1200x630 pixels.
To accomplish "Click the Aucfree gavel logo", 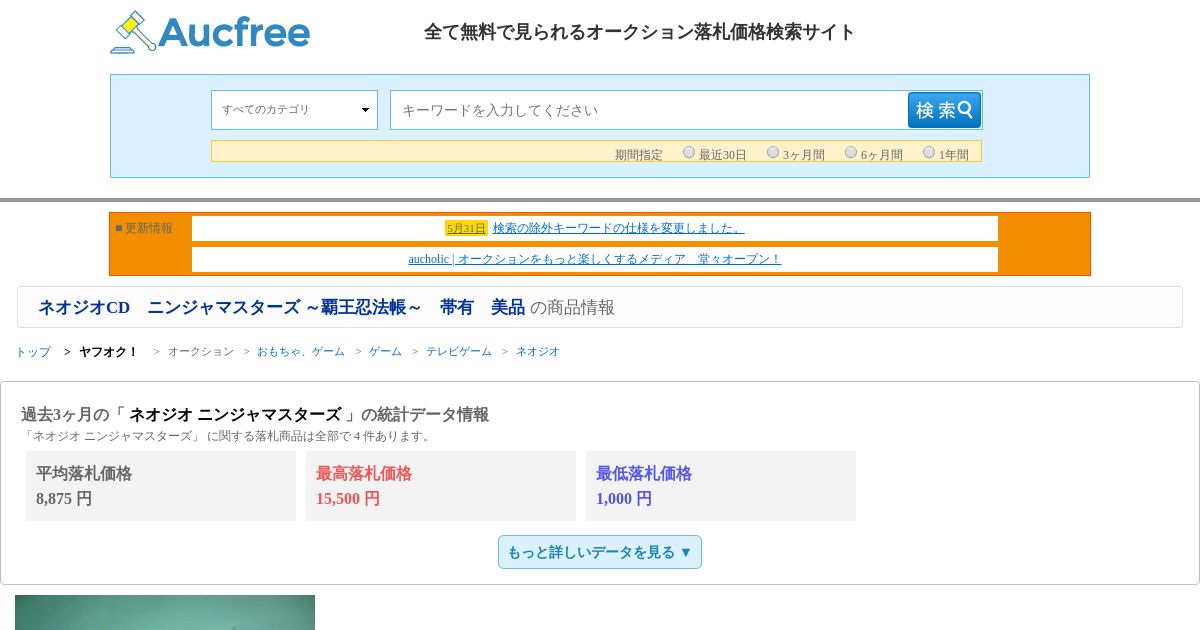I will pos(210,32).
